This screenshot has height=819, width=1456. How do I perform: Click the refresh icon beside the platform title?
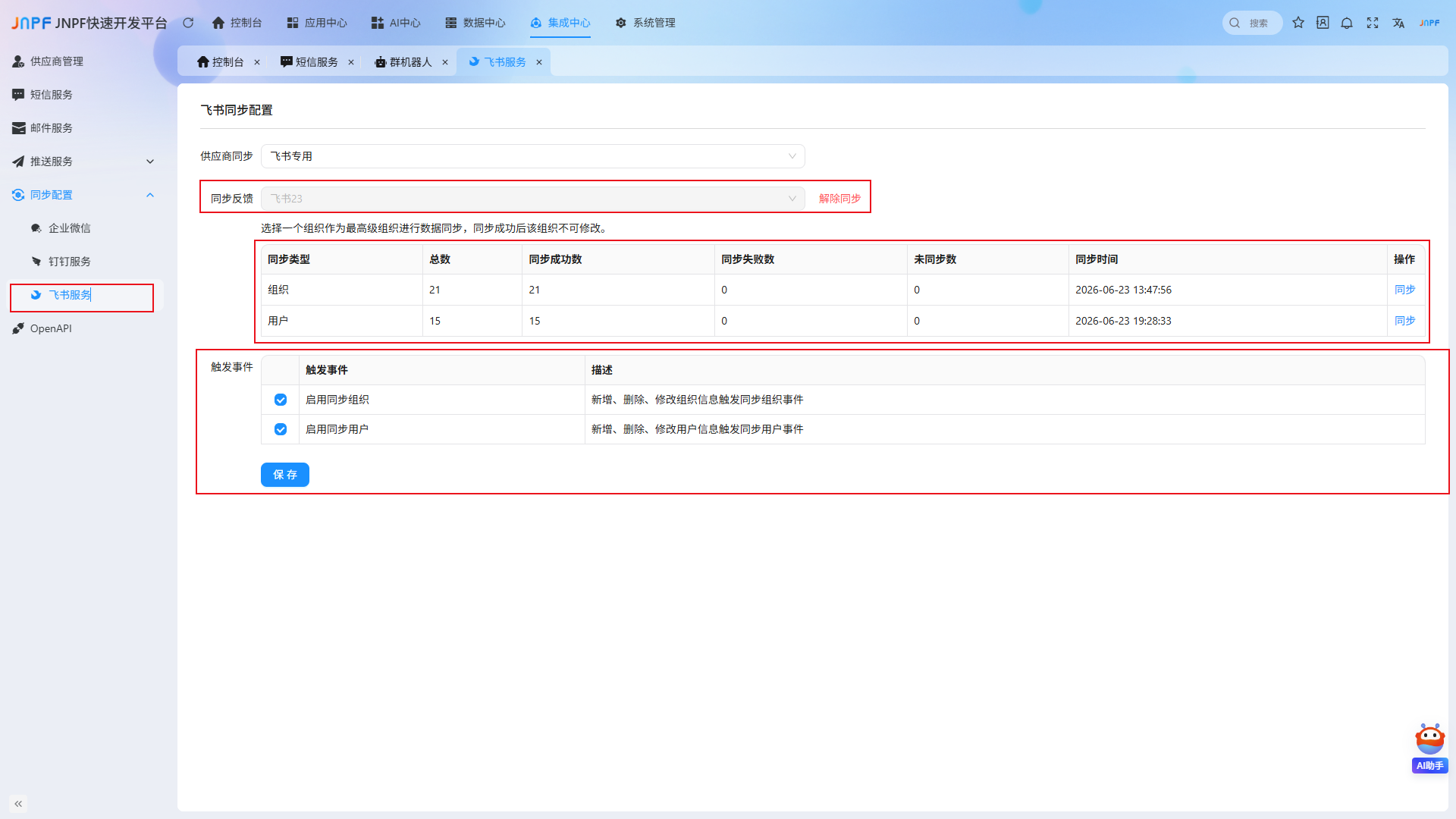[x=188, y=23]
